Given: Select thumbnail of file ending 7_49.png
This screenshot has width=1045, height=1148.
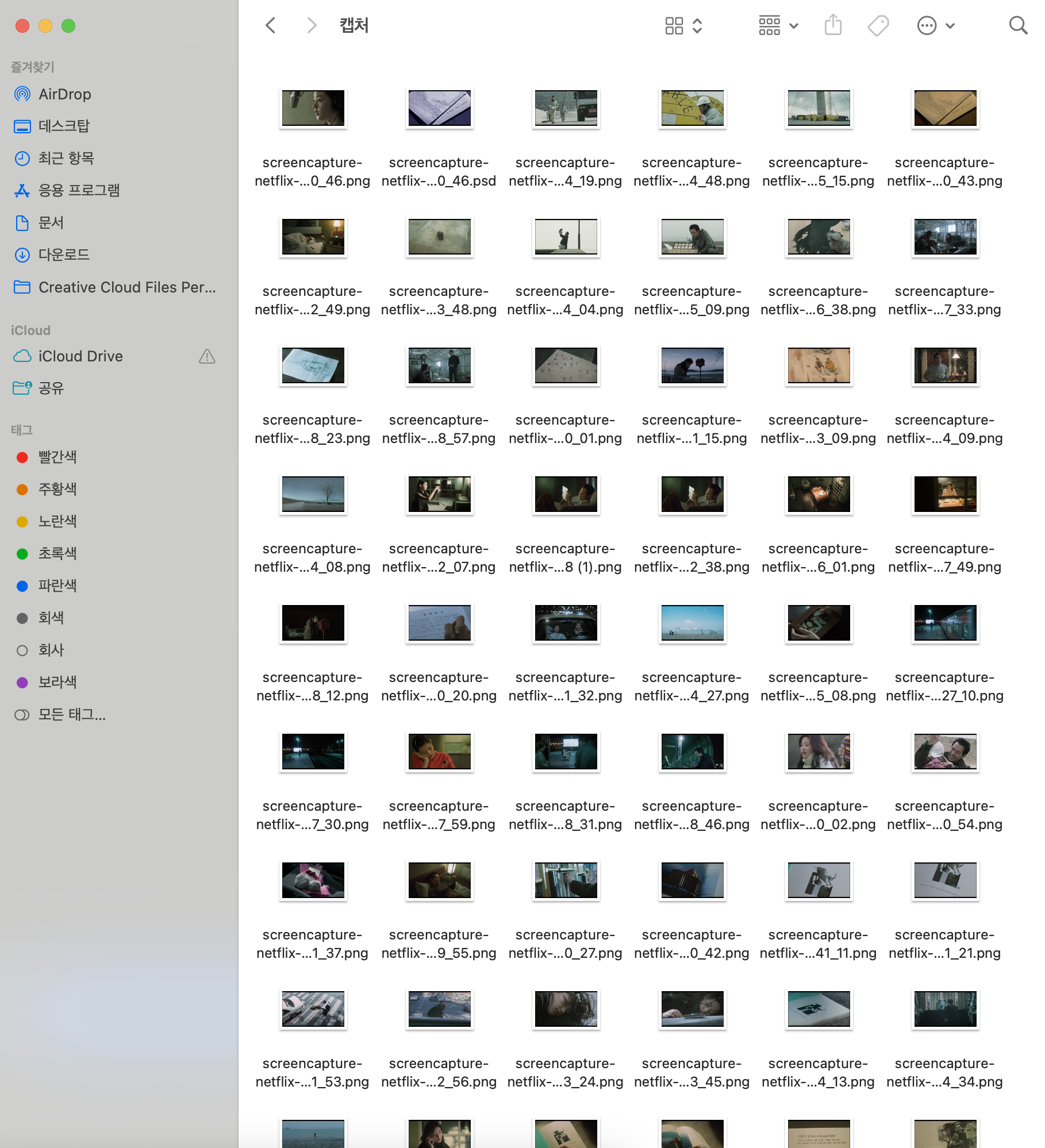Looking at the screenshot, I should coord(946,494).
